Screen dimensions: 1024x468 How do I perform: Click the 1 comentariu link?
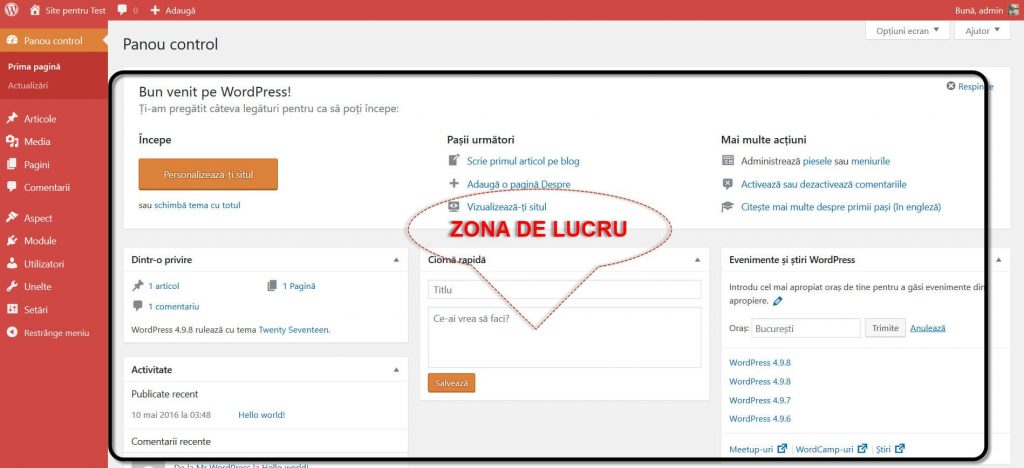(174, 306)
